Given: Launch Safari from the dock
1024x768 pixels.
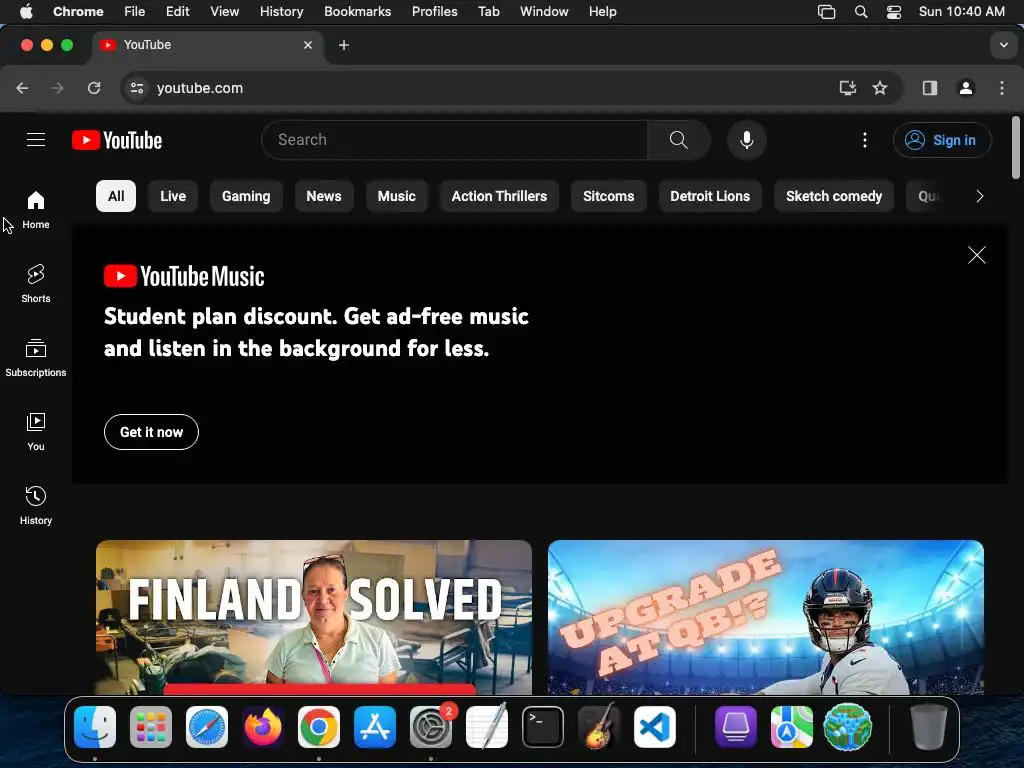Looking at the screenshot, I should click(x=207, y=727).
